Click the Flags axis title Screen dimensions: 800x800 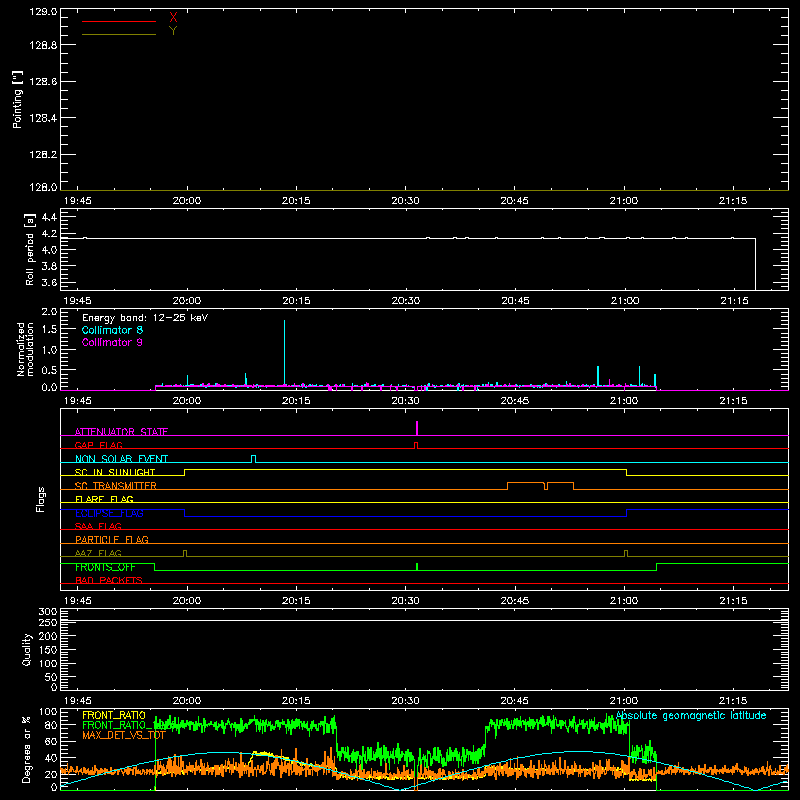pos(41,499)
